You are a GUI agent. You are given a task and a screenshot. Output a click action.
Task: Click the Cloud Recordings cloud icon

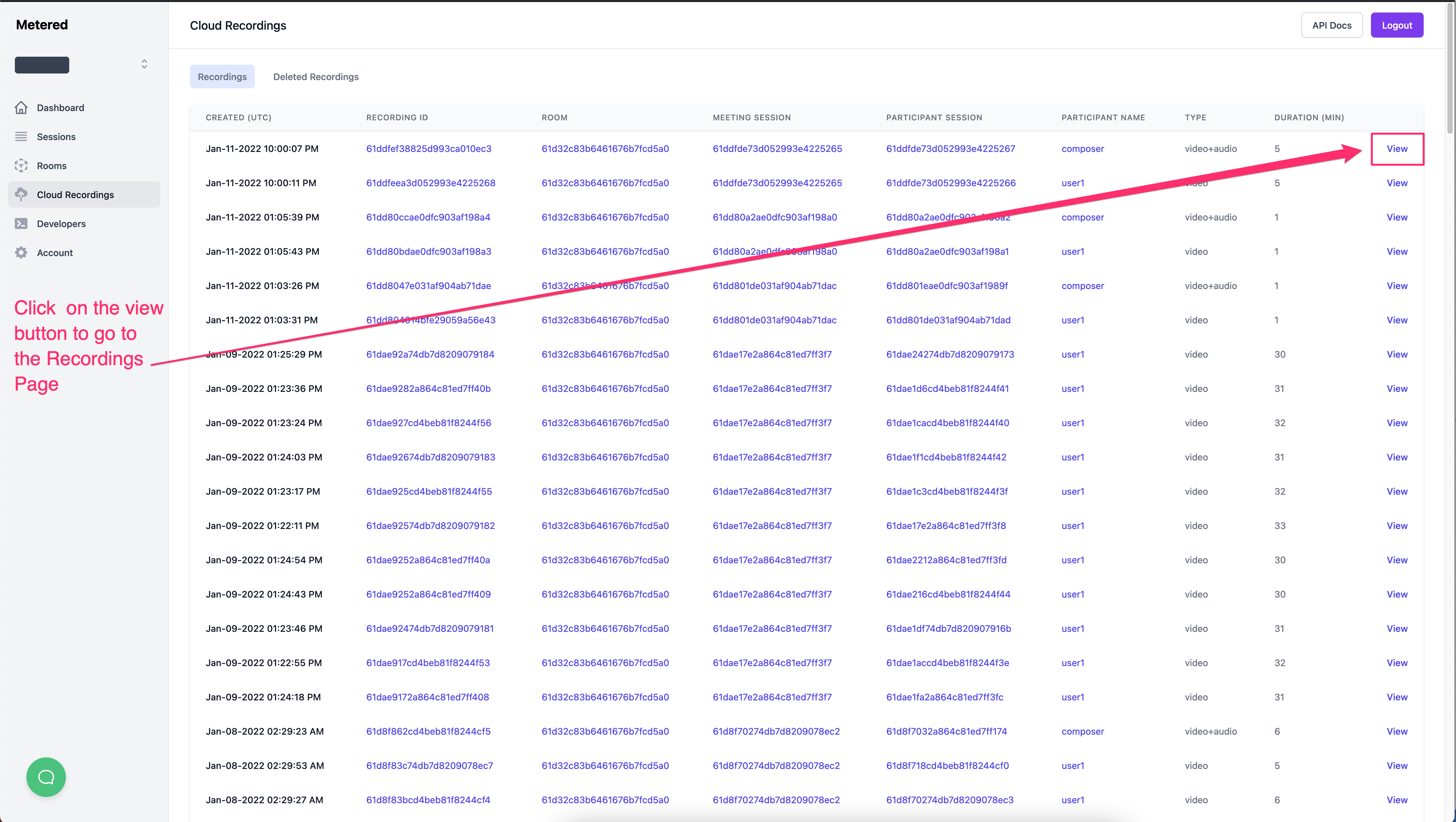pyautogui.click(x=21, y=194)
